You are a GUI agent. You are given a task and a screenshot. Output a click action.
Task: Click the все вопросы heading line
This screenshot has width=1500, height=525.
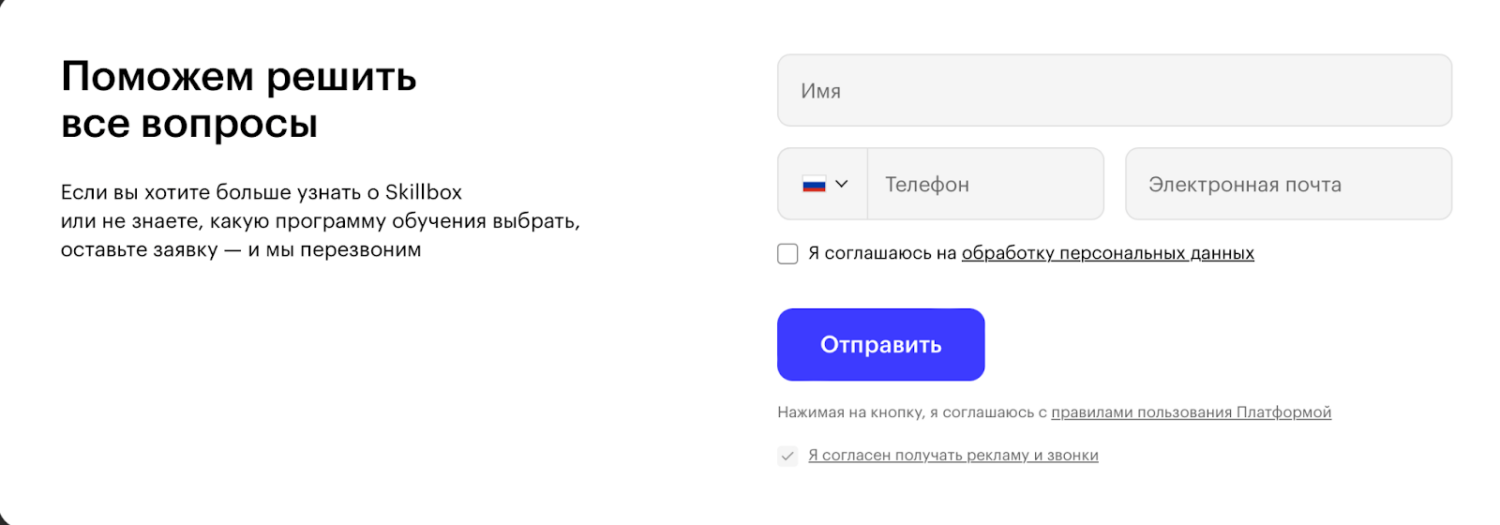pos(189,125)
